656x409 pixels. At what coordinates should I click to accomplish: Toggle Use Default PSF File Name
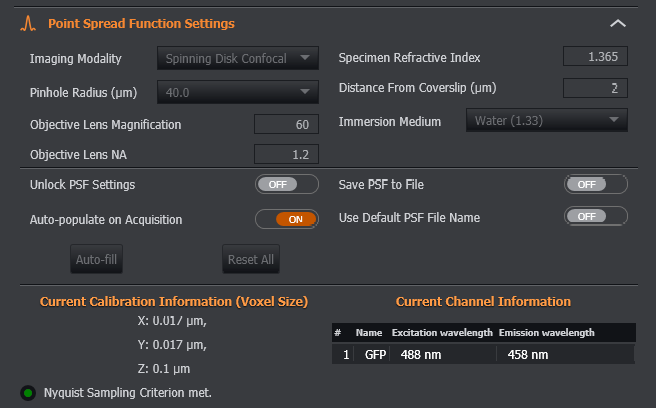coord(596,216)
